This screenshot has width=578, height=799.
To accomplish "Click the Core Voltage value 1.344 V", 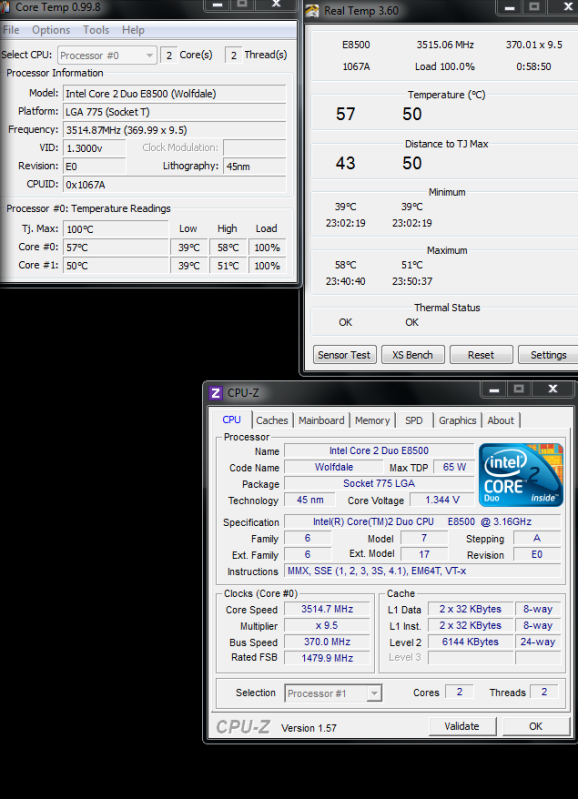I will click(x=442, y=500).
